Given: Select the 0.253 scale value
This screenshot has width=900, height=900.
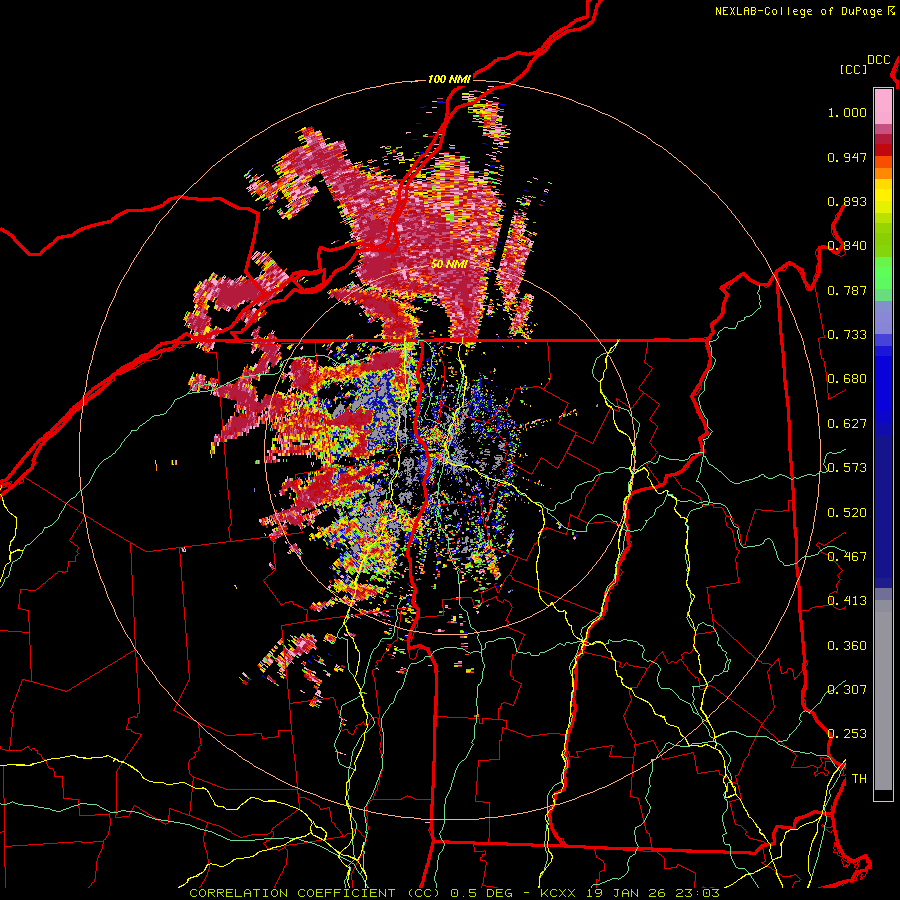Looking at the screenshot, I should (x=847, y=734).
